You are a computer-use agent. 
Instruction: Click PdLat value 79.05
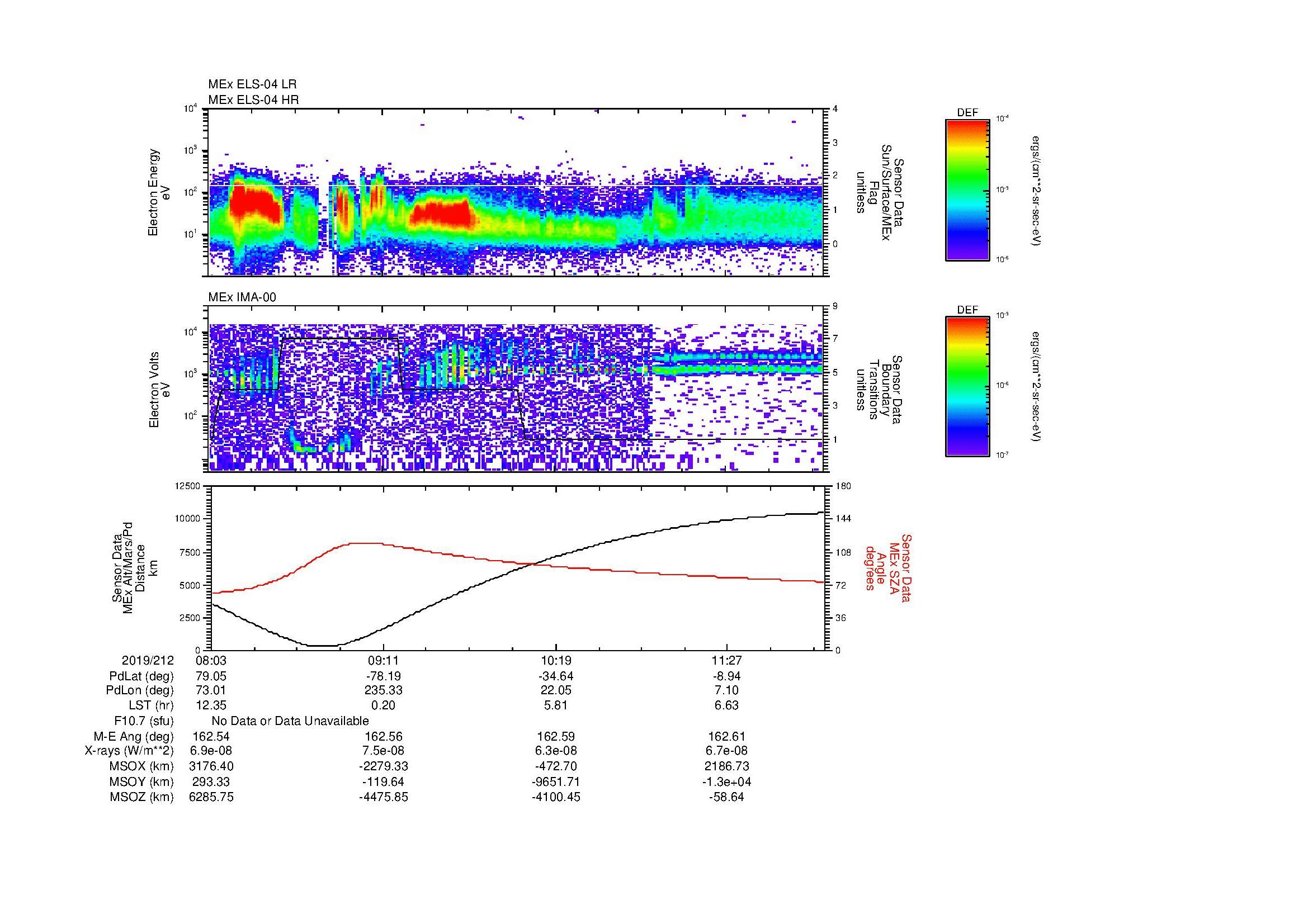(x=211, y=676)
